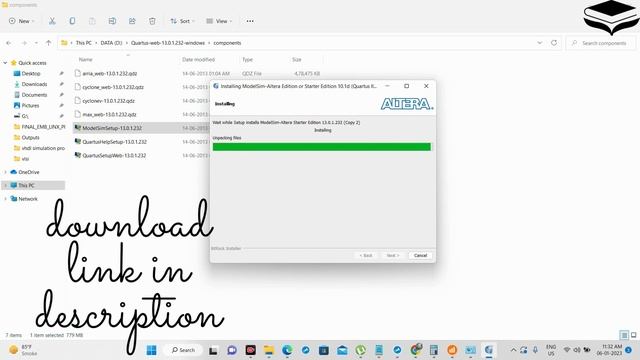Sort files by Date modified column
Viewport: 640px width, 360px height.
198,60
